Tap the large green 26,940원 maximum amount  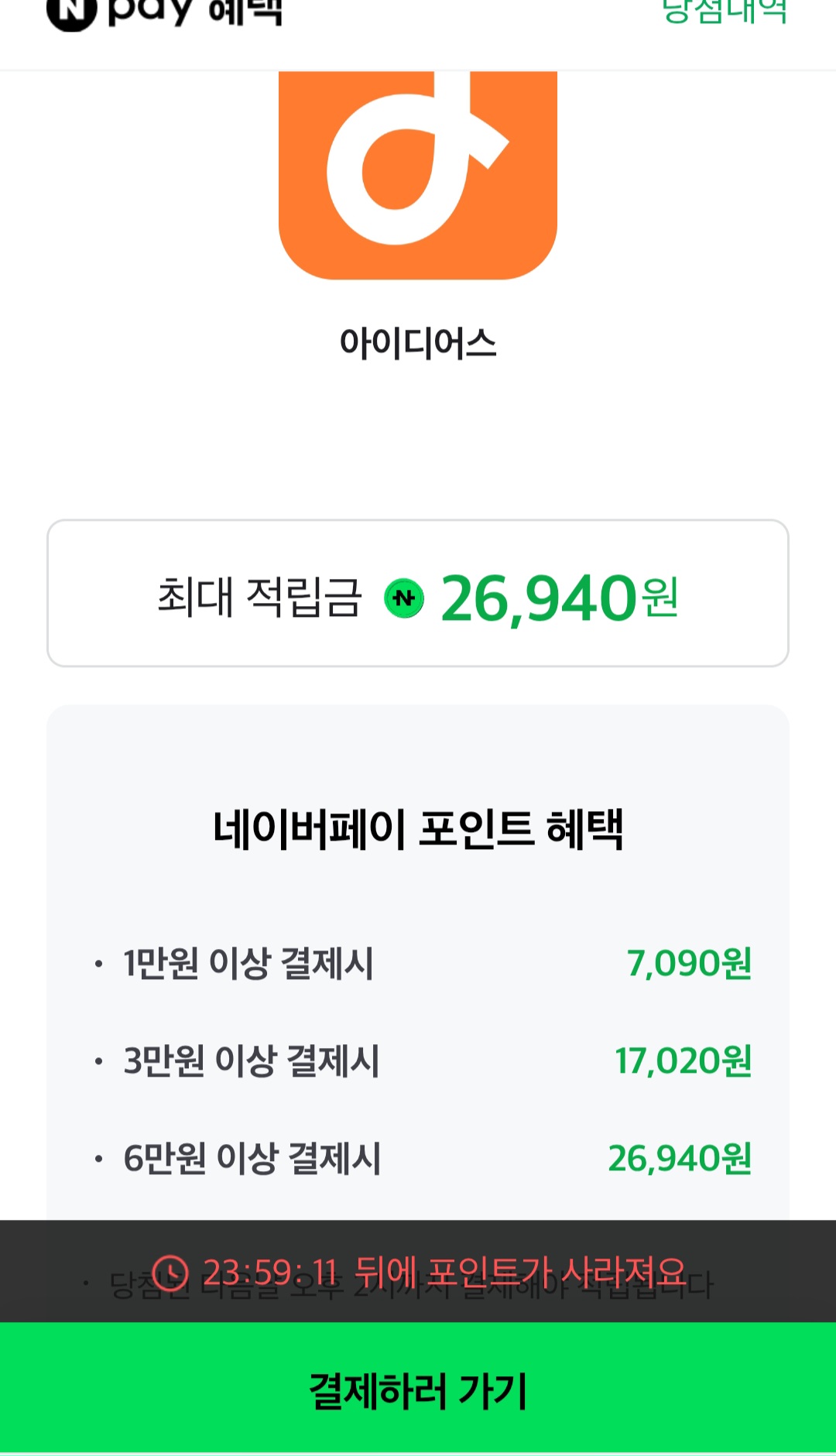point(559,598)
